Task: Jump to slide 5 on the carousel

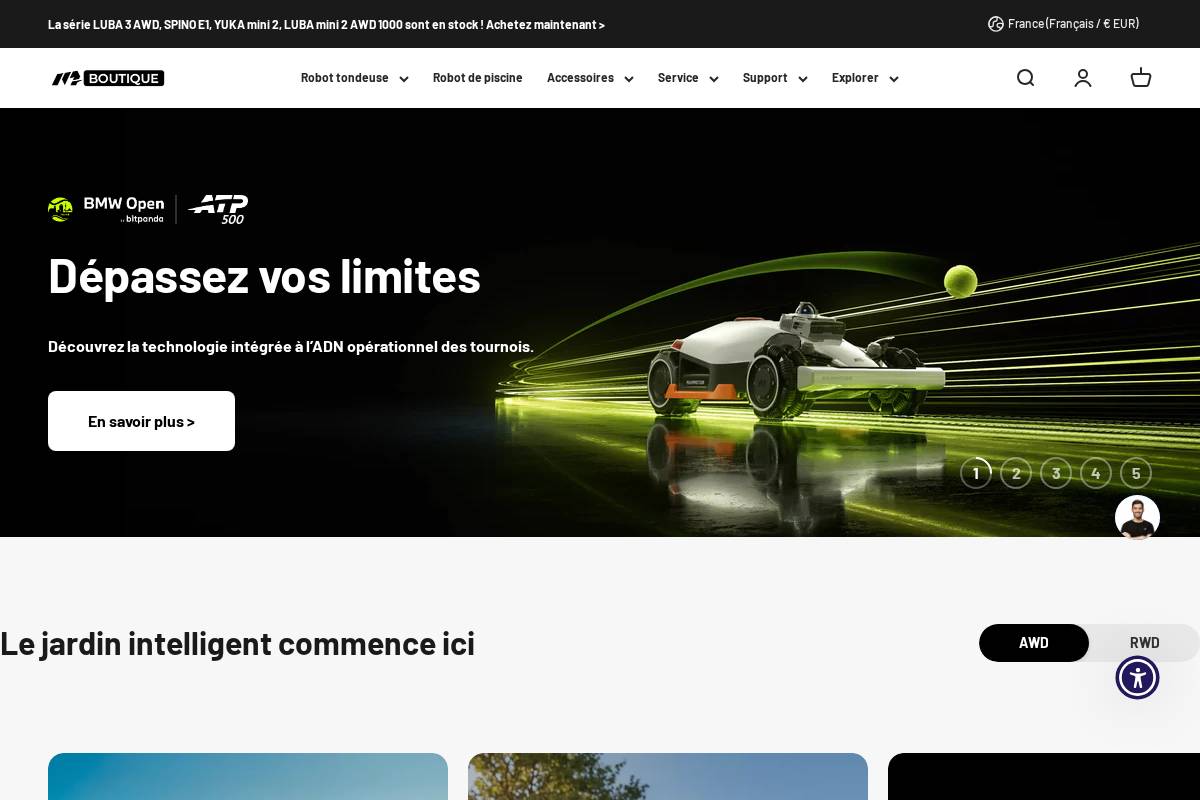Action: 1136,473
